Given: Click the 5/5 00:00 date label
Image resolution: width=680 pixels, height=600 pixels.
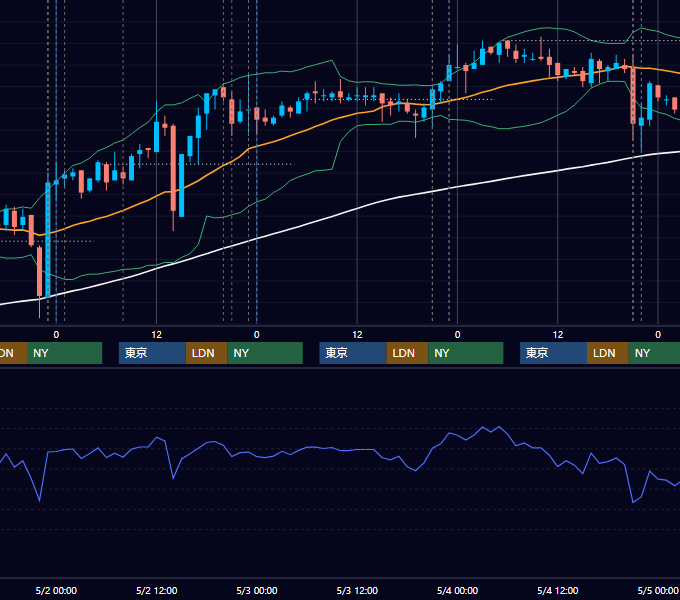Looking at the screenshot, I should 658,590.
